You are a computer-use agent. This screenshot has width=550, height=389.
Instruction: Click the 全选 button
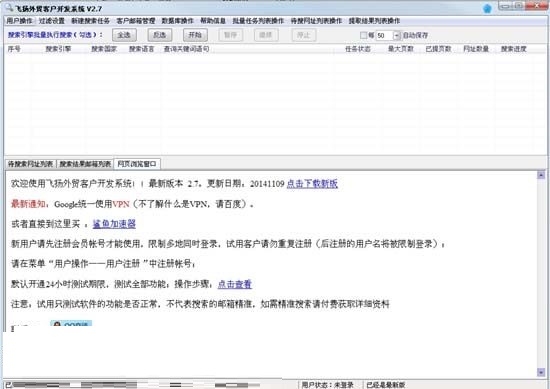click(x=124, y=35)
